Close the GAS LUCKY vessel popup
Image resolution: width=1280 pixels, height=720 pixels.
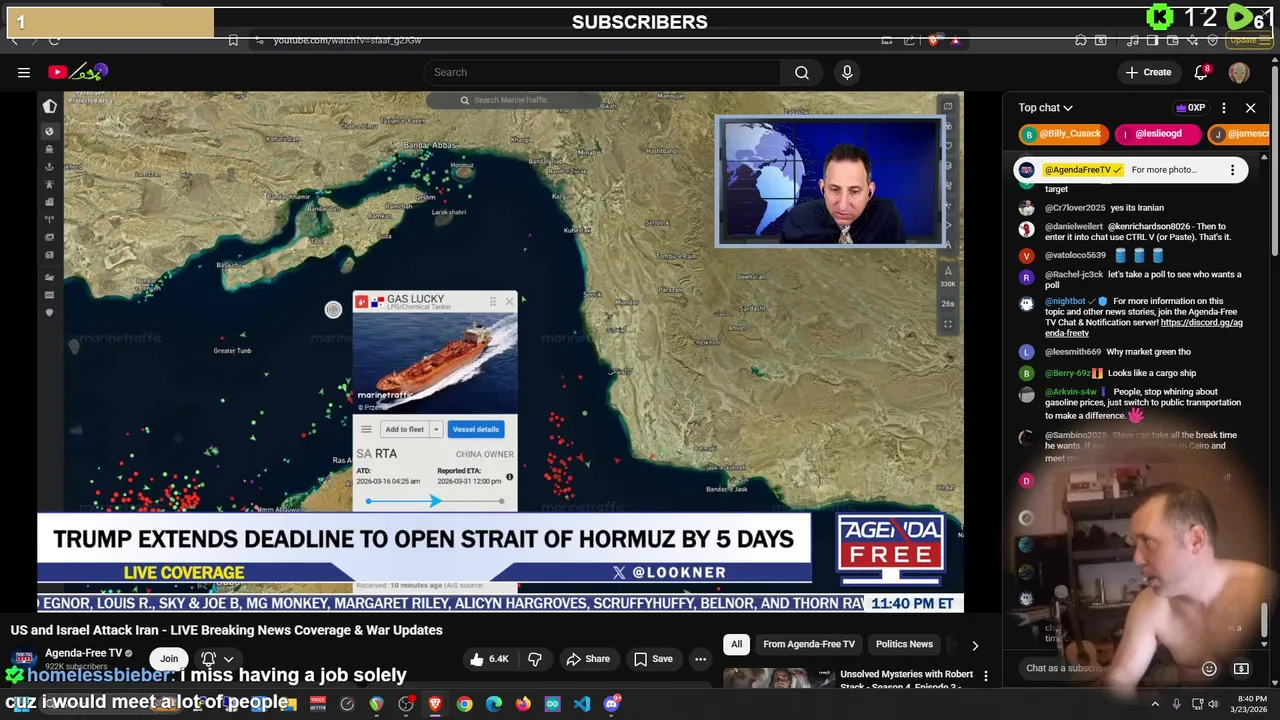pyautogui.click(x=509, y=300)
